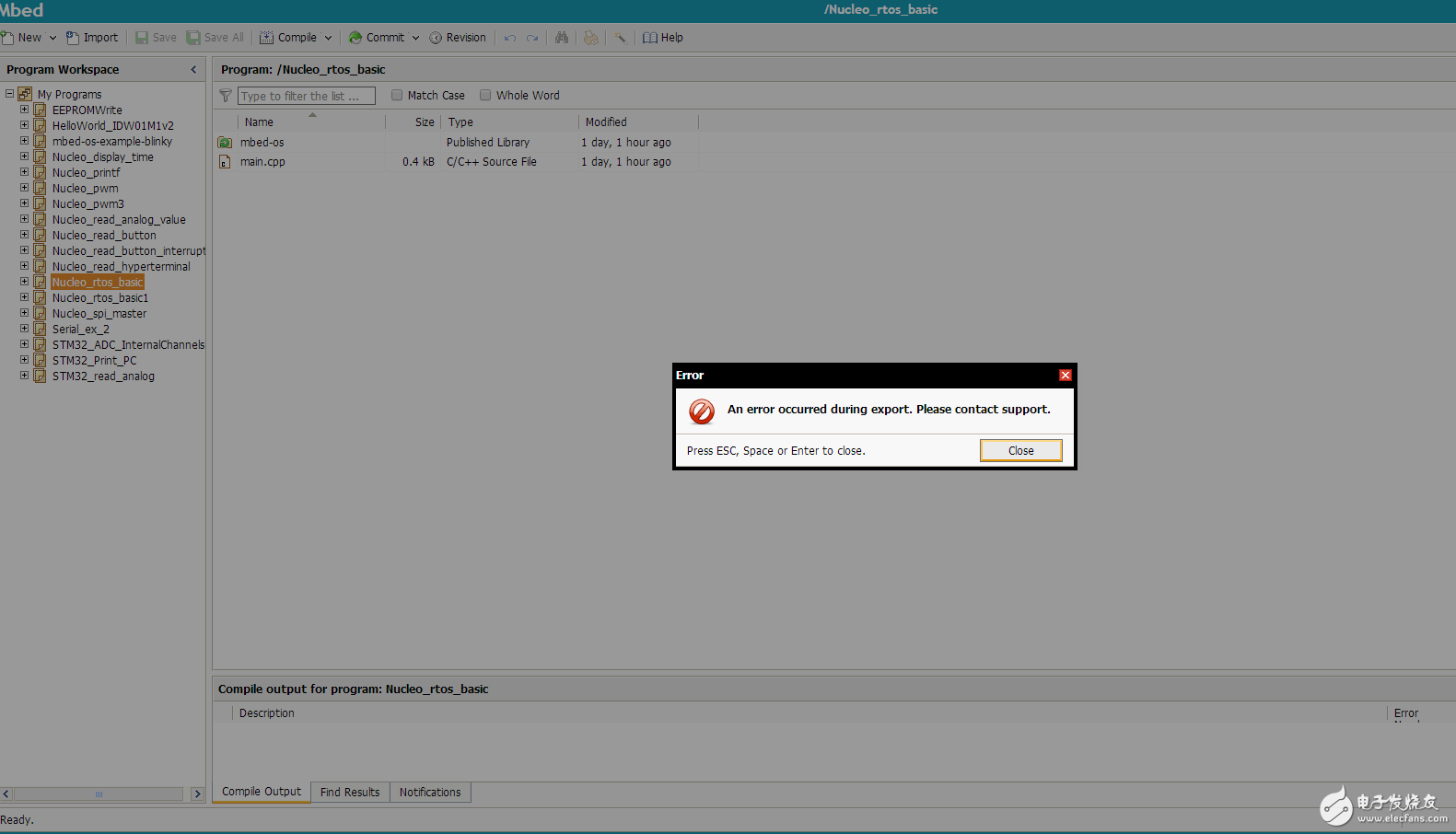The width and height of the screenshot is (1456, 834).
Task: Click the Import toolbar button
Action: (92, 38)
